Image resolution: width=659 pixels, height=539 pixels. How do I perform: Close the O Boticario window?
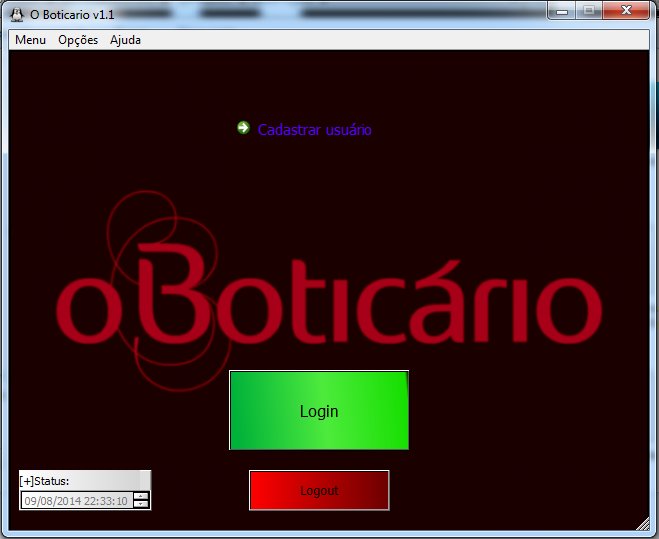[626, 11]
